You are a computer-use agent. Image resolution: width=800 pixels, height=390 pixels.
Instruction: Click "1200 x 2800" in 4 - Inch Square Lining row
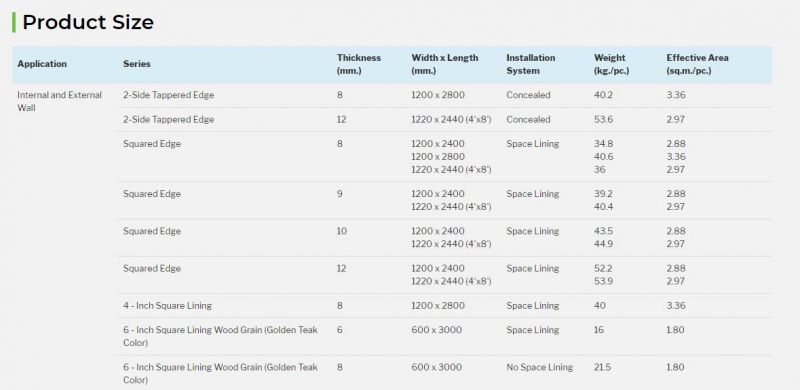point(438,306)
